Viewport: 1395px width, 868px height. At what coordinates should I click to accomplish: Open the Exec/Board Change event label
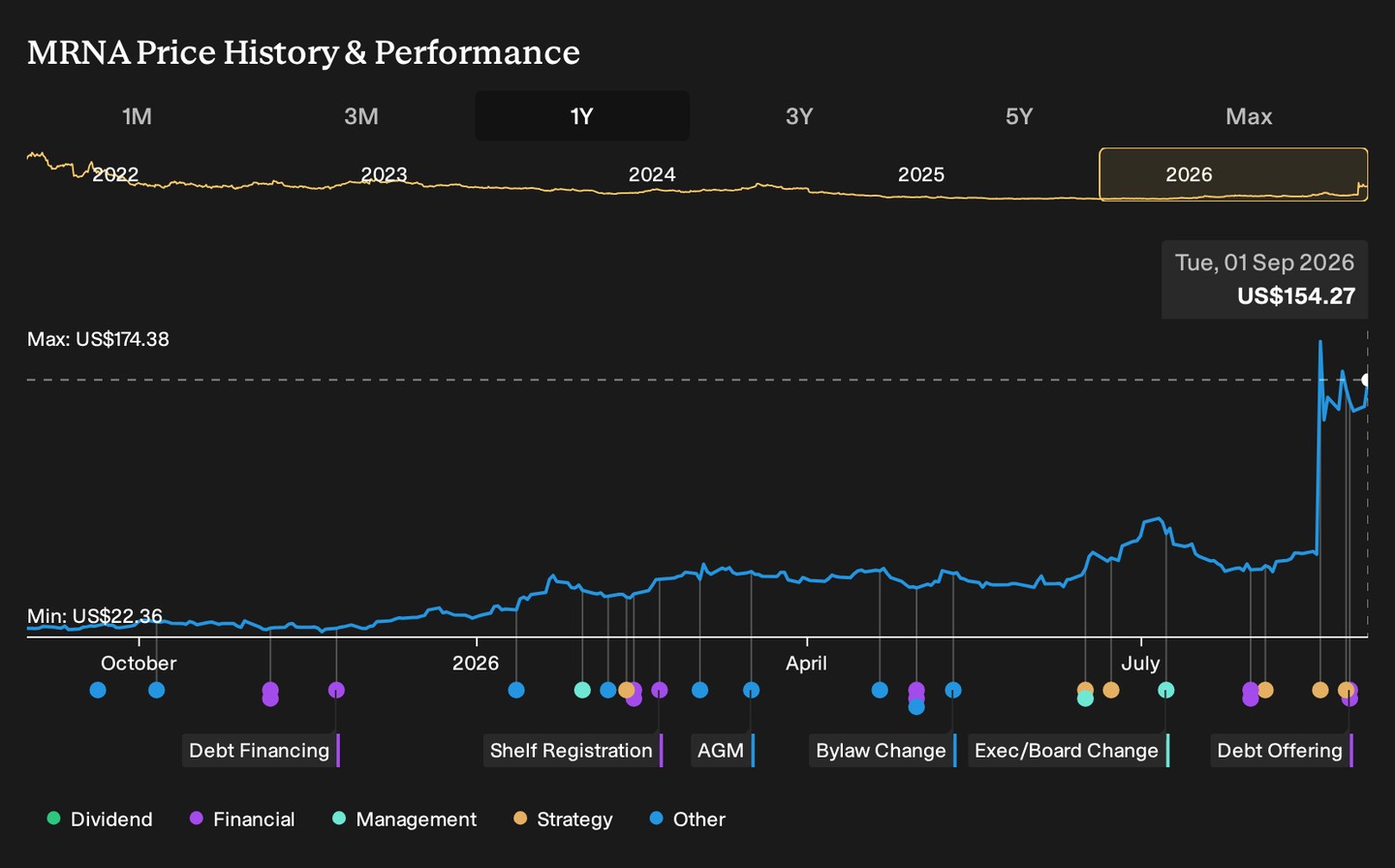coord(1069,751)
